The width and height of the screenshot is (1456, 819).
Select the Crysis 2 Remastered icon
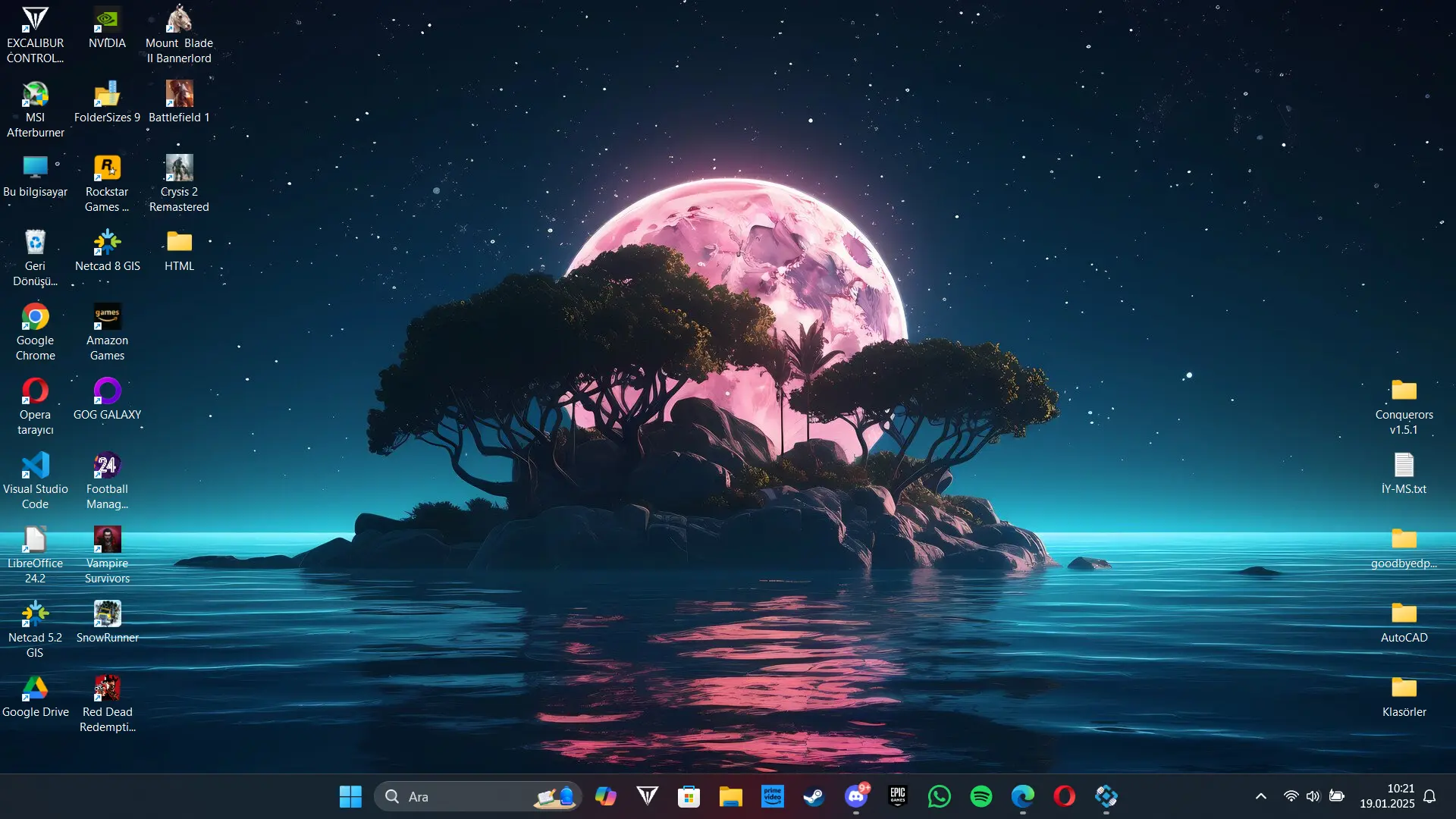179,184
